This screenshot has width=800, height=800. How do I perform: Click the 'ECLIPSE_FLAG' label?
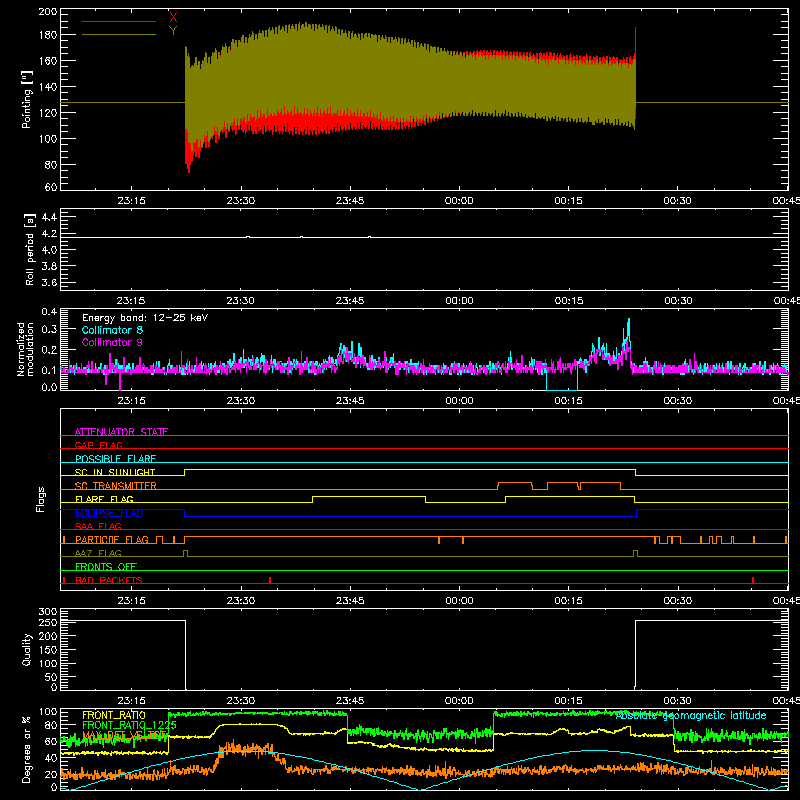click(x=109, y=513)
